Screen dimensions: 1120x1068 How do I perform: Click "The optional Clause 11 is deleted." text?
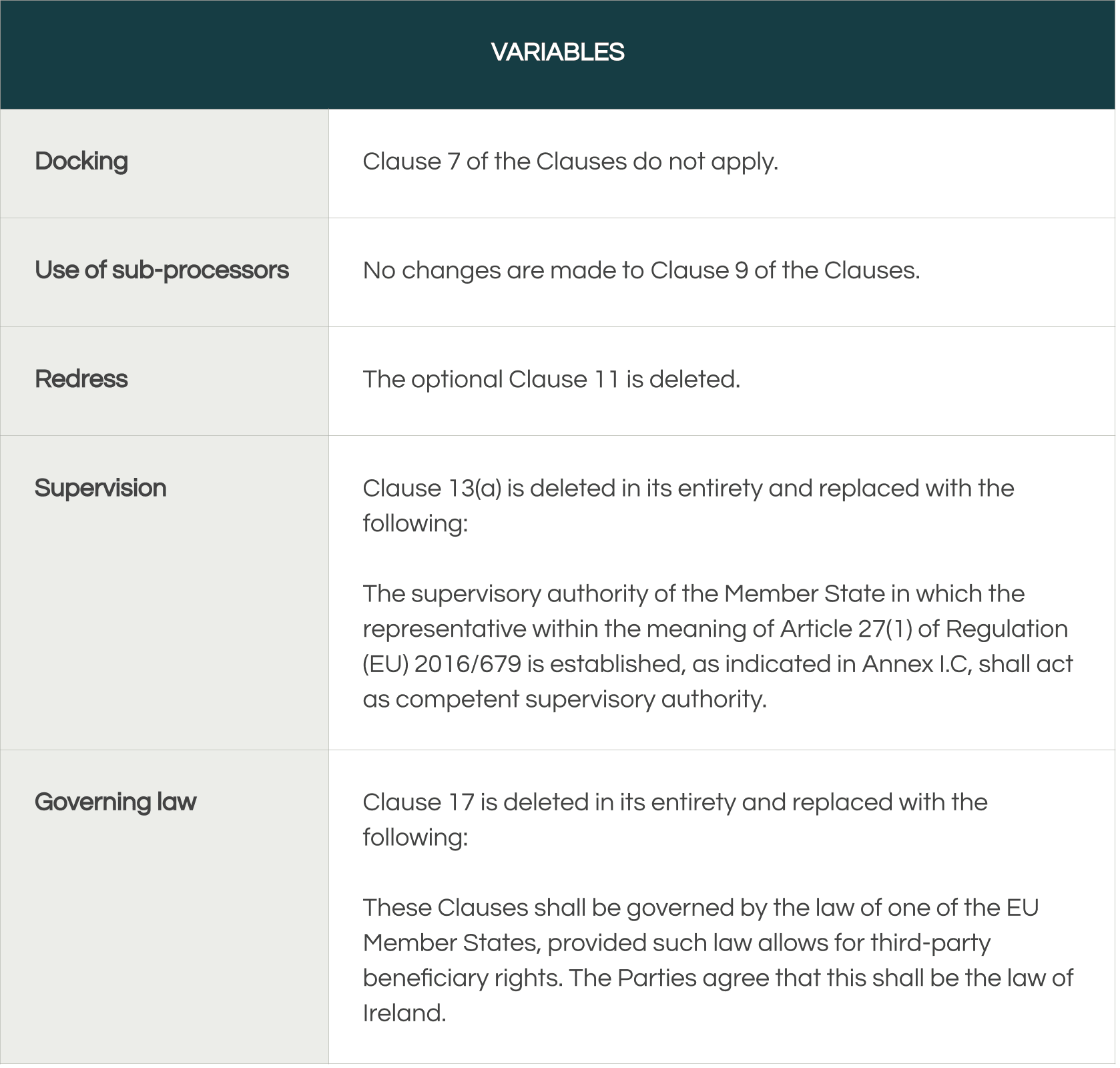click(551, 379)
